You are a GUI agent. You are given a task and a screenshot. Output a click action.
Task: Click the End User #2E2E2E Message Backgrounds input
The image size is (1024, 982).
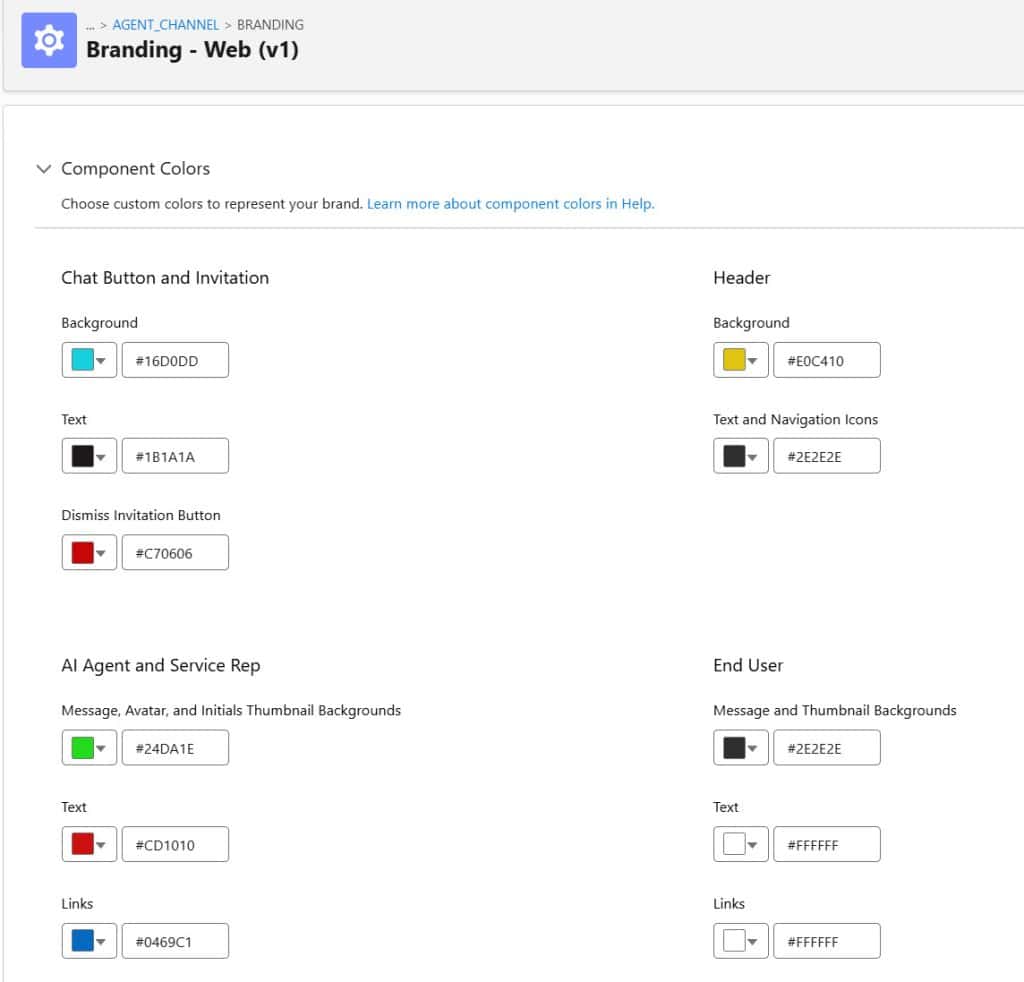(x=827, y=748)
